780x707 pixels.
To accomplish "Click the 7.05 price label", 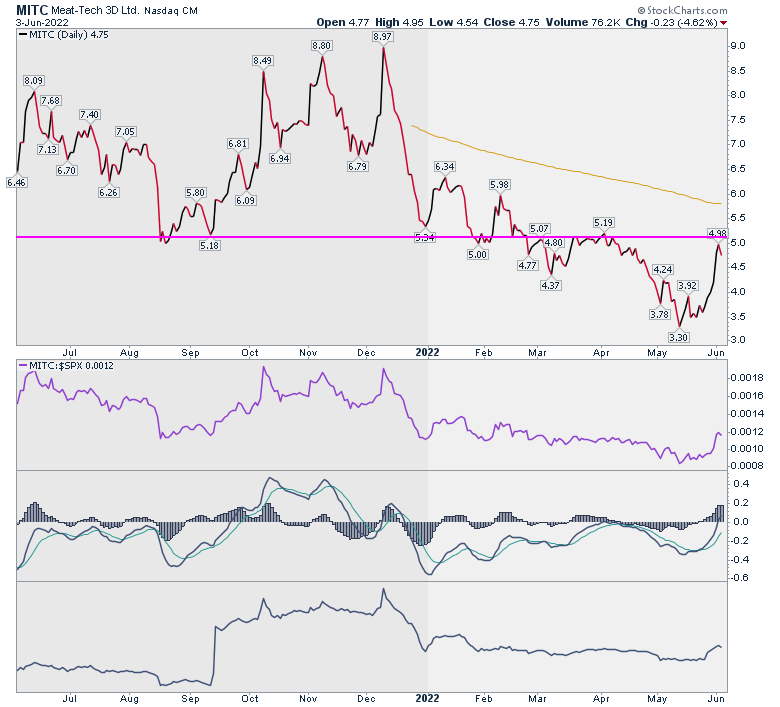I will [x=125, y=132].
